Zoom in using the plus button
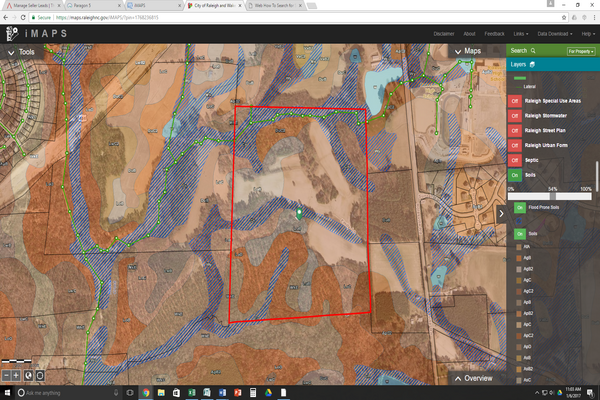The height and width of the screenshot is (400, 600). 17,375
